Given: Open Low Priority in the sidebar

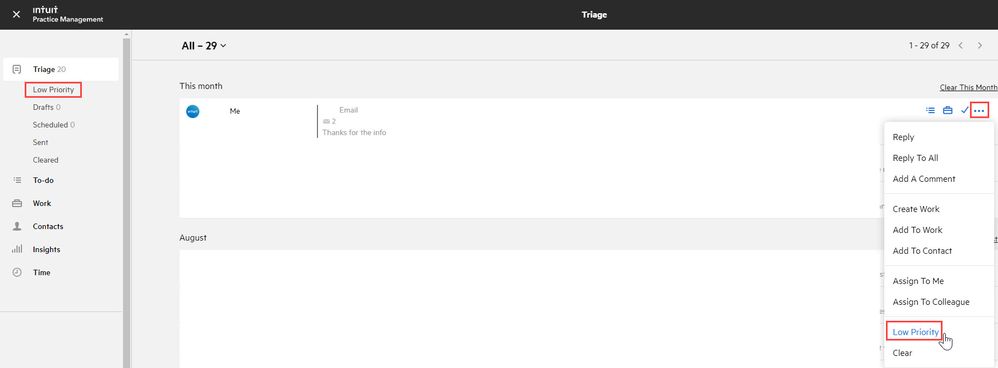Looking at the screenshot, I should (x=53, y=90).
